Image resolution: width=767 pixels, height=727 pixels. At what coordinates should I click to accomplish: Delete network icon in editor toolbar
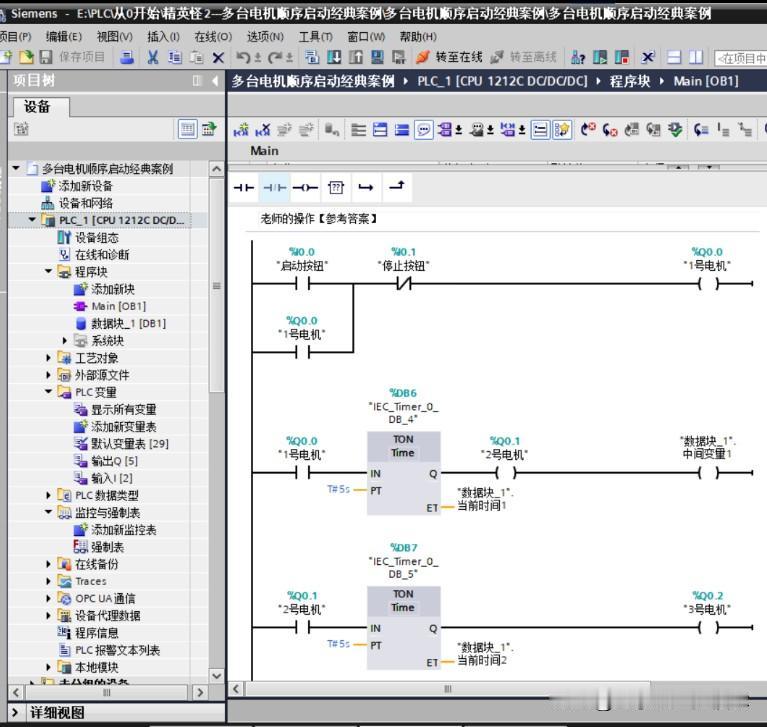tap(263, 130)
